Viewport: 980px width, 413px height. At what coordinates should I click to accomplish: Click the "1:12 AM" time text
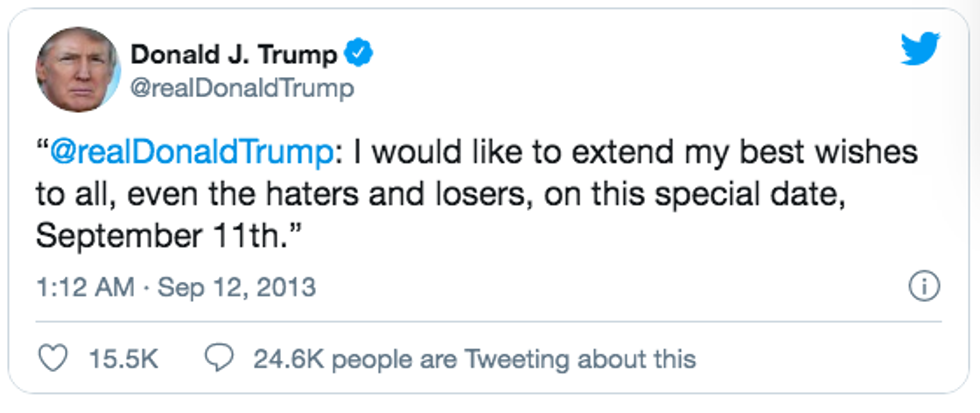[x=84, y=289]
